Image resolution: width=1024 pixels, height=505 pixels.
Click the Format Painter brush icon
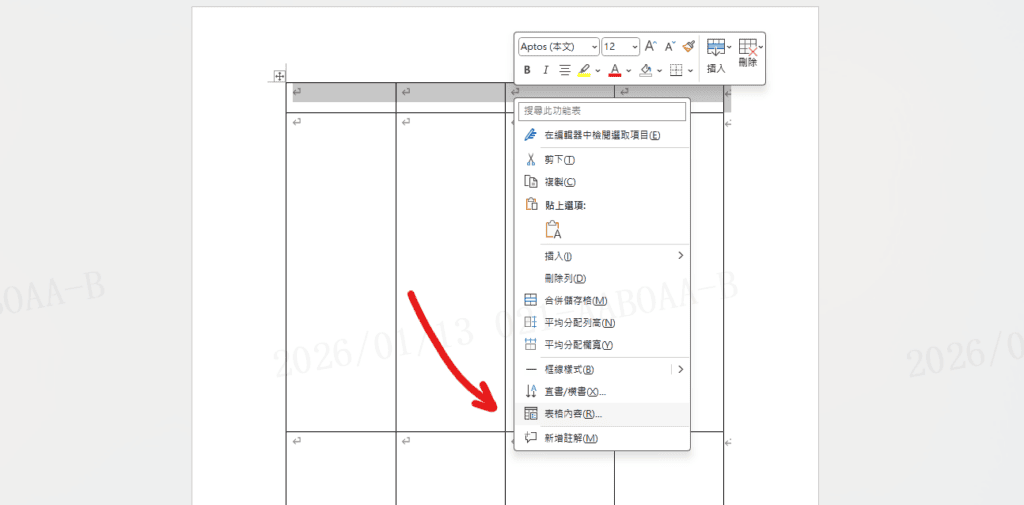[x=688, y=46]
